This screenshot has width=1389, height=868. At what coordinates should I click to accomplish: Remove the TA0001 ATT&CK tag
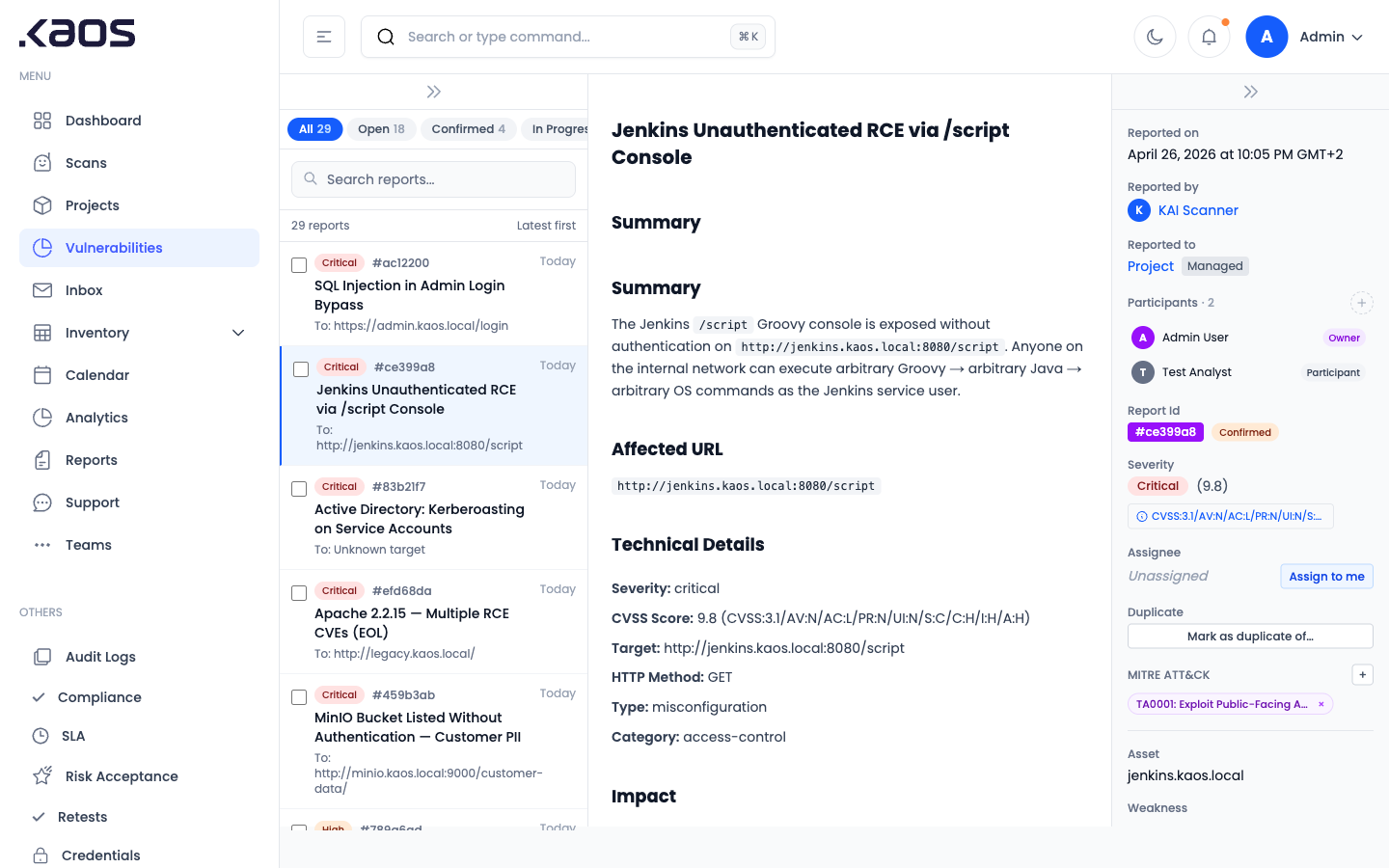[1321, 704]
